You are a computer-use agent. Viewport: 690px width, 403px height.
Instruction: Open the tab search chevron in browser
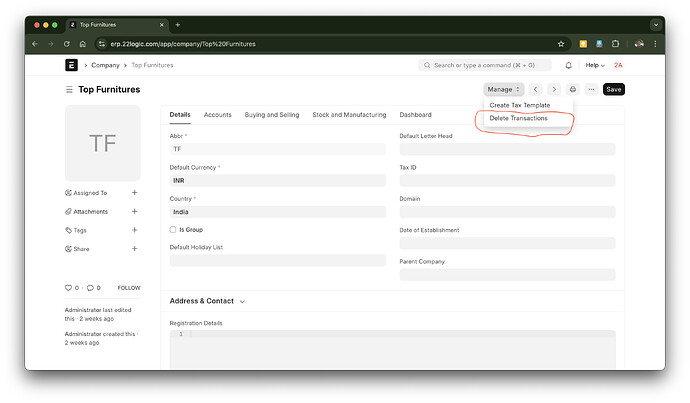pos(656,25)
